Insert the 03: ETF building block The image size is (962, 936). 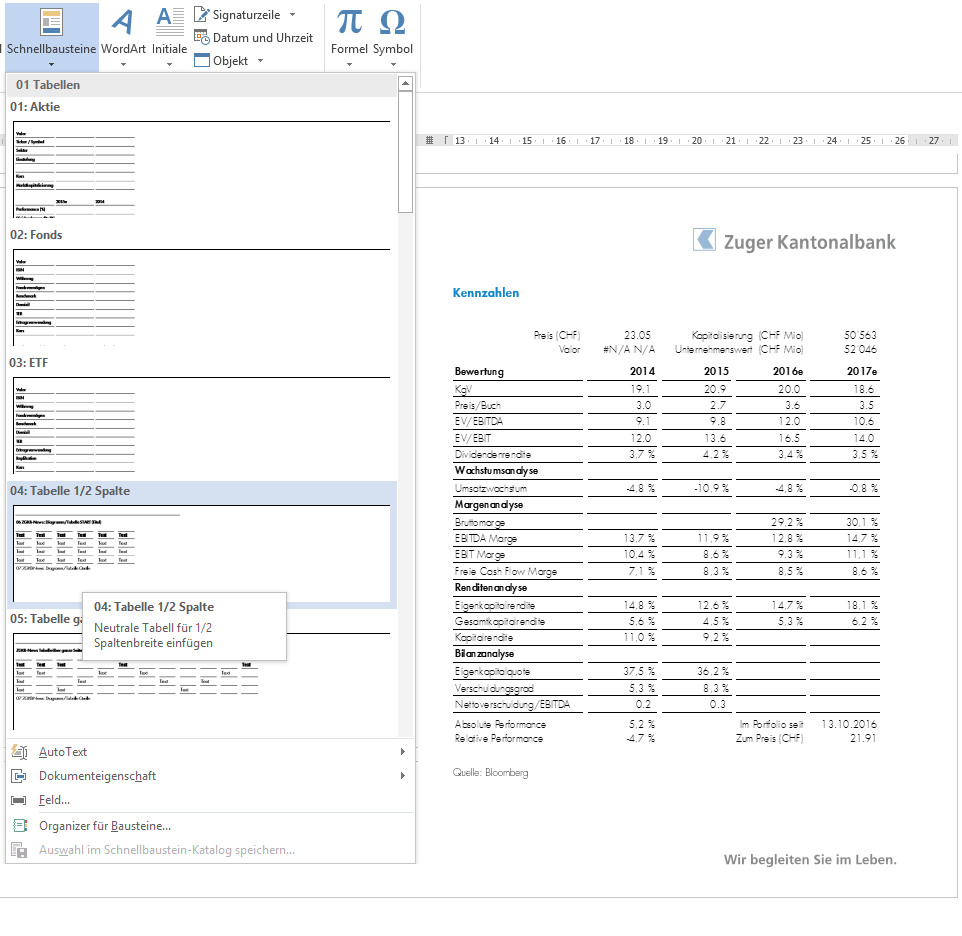coord(202,416)
